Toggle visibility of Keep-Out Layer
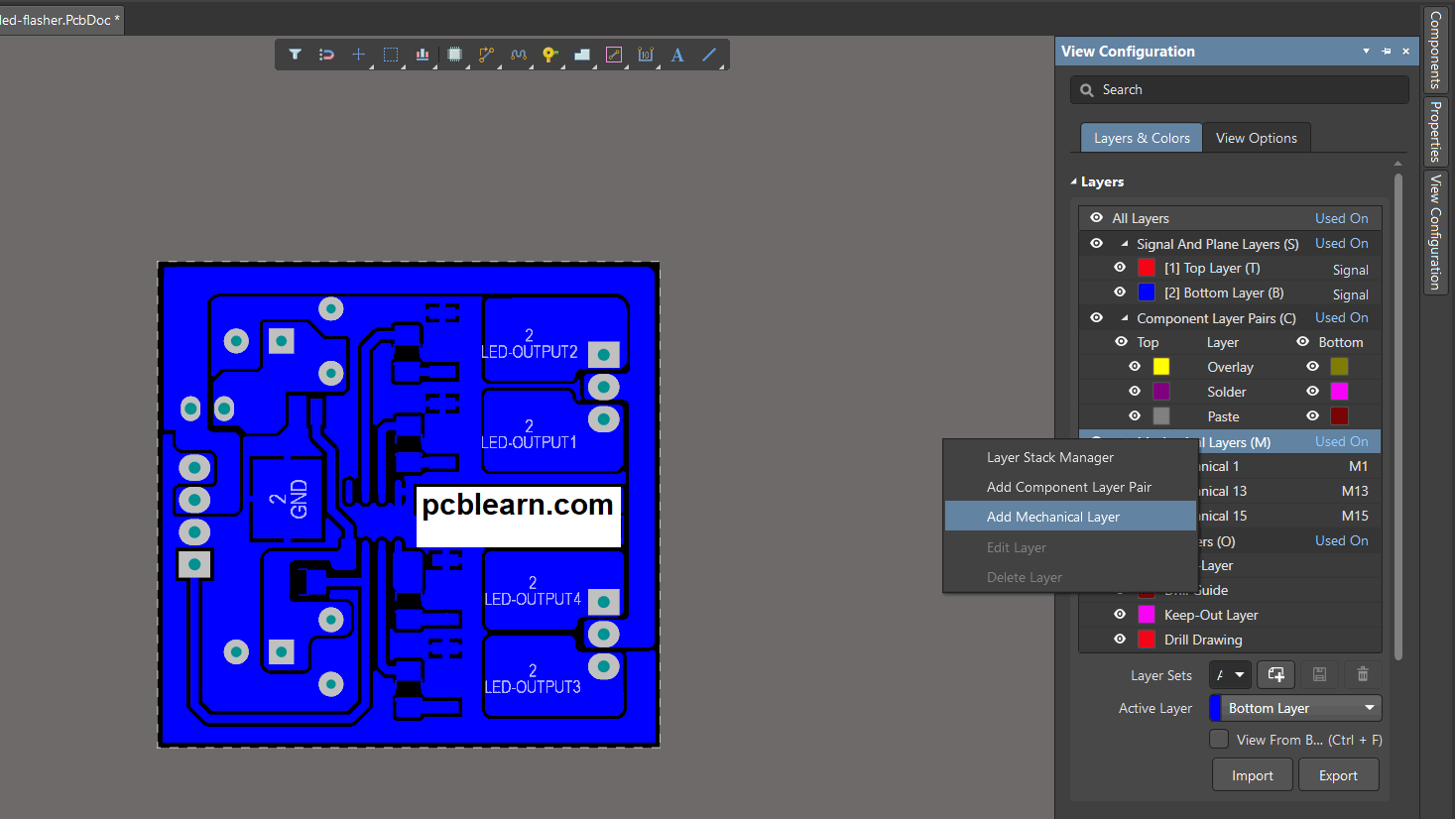 pyautogui.click(x=1120, y=615)
